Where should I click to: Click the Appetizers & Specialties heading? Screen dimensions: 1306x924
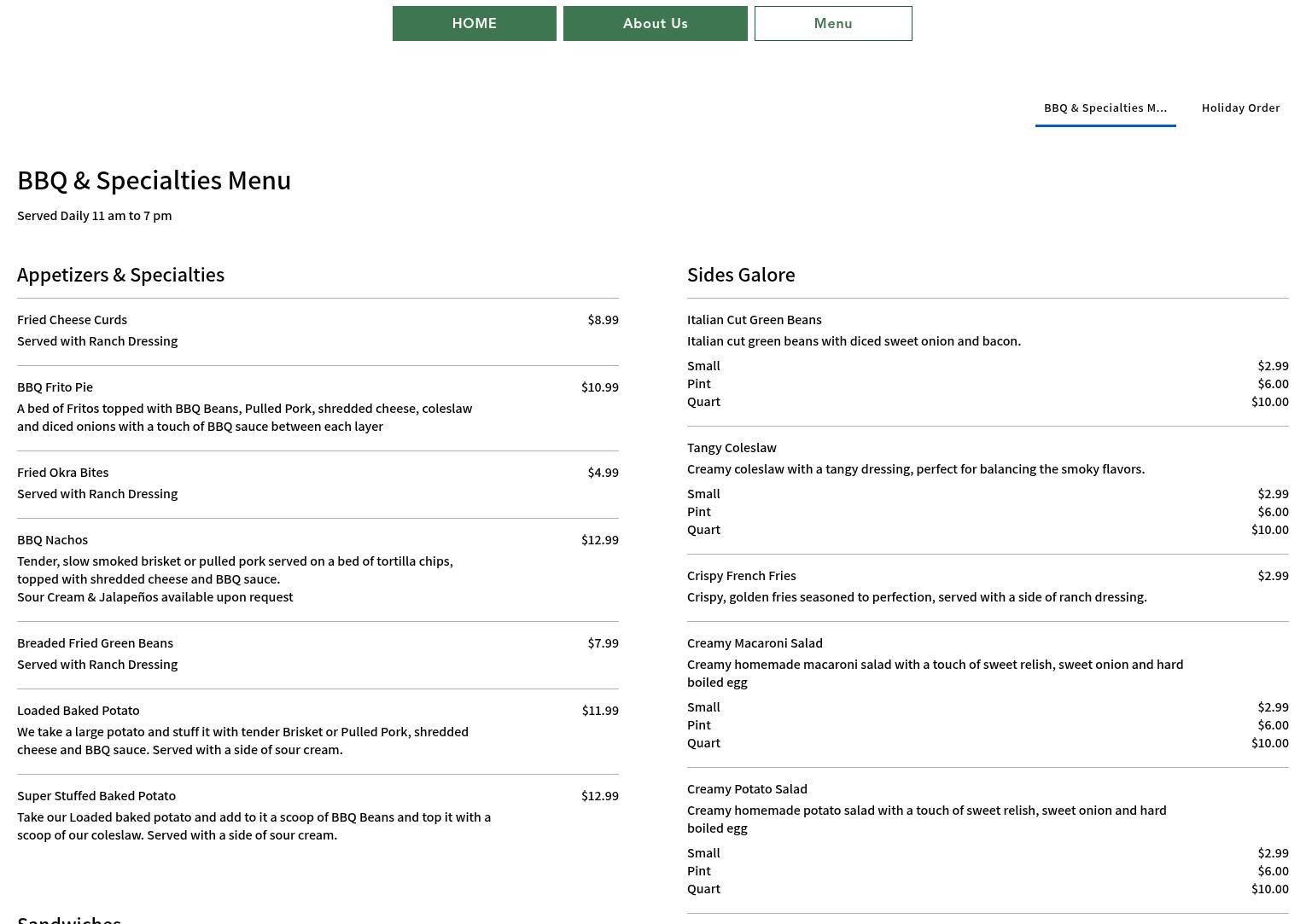tap(120, 274)
